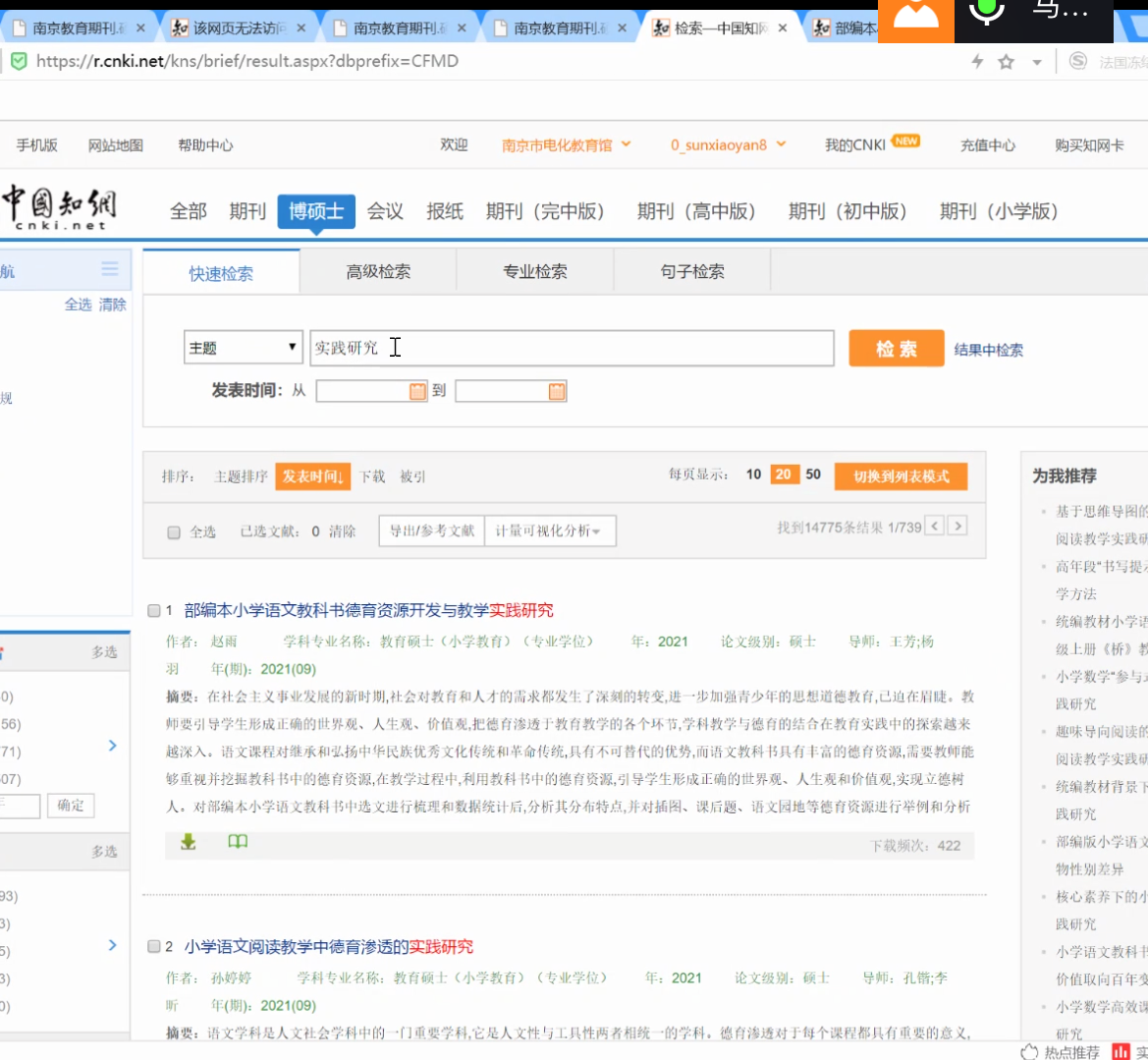1148x1060 pixels.
Task: Click the lightning speed-mode icon
Action: coord(977,62)
